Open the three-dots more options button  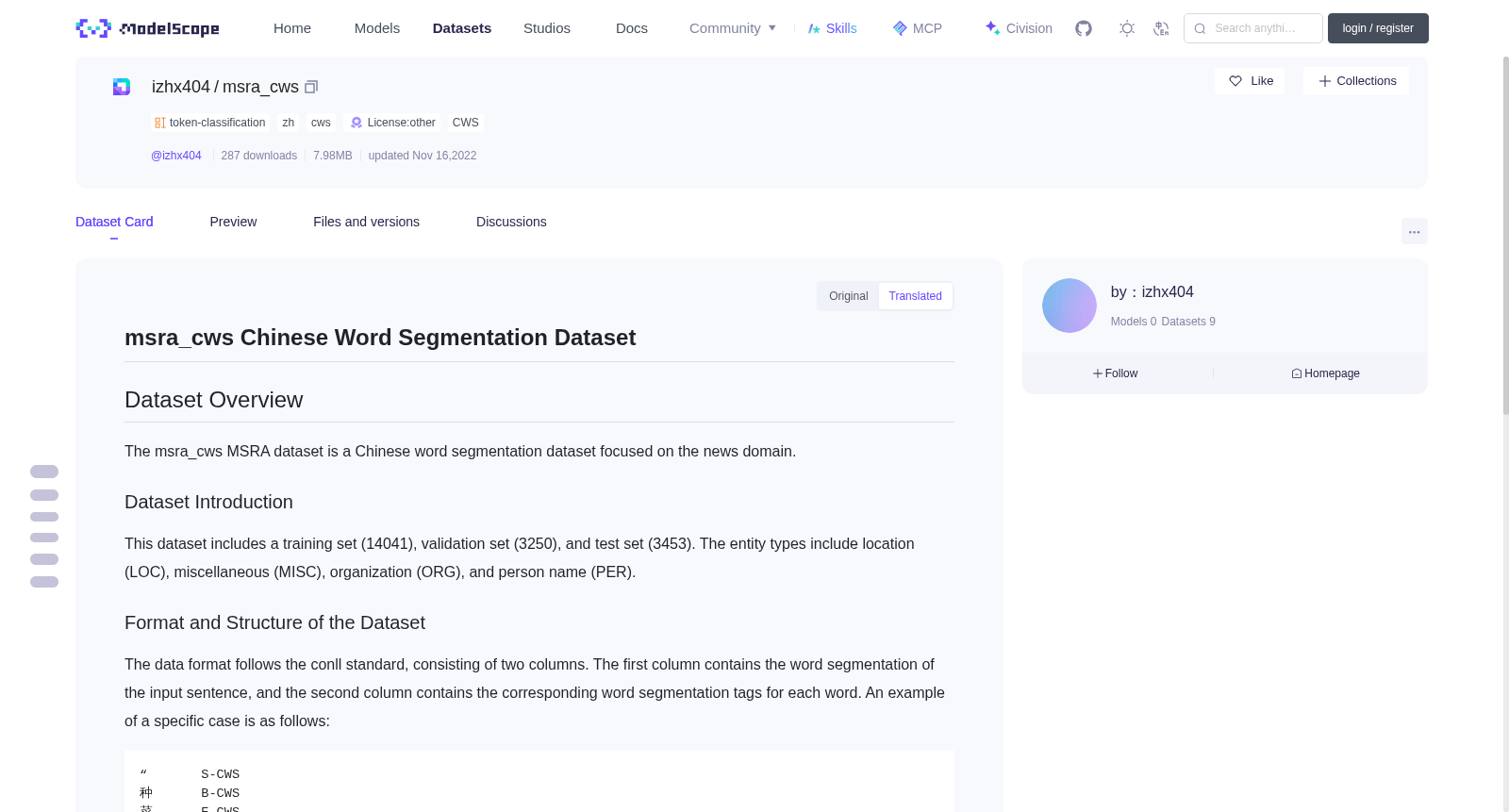click(x=1414, y=231)
